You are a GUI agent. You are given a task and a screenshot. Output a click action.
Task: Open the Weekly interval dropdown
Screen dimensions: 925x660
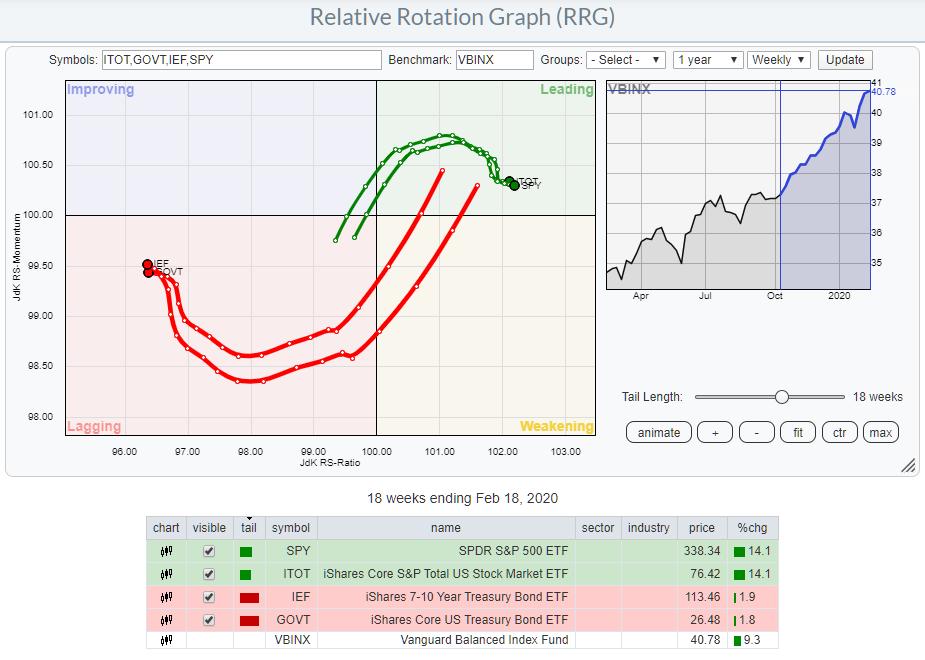click(779, 60)
